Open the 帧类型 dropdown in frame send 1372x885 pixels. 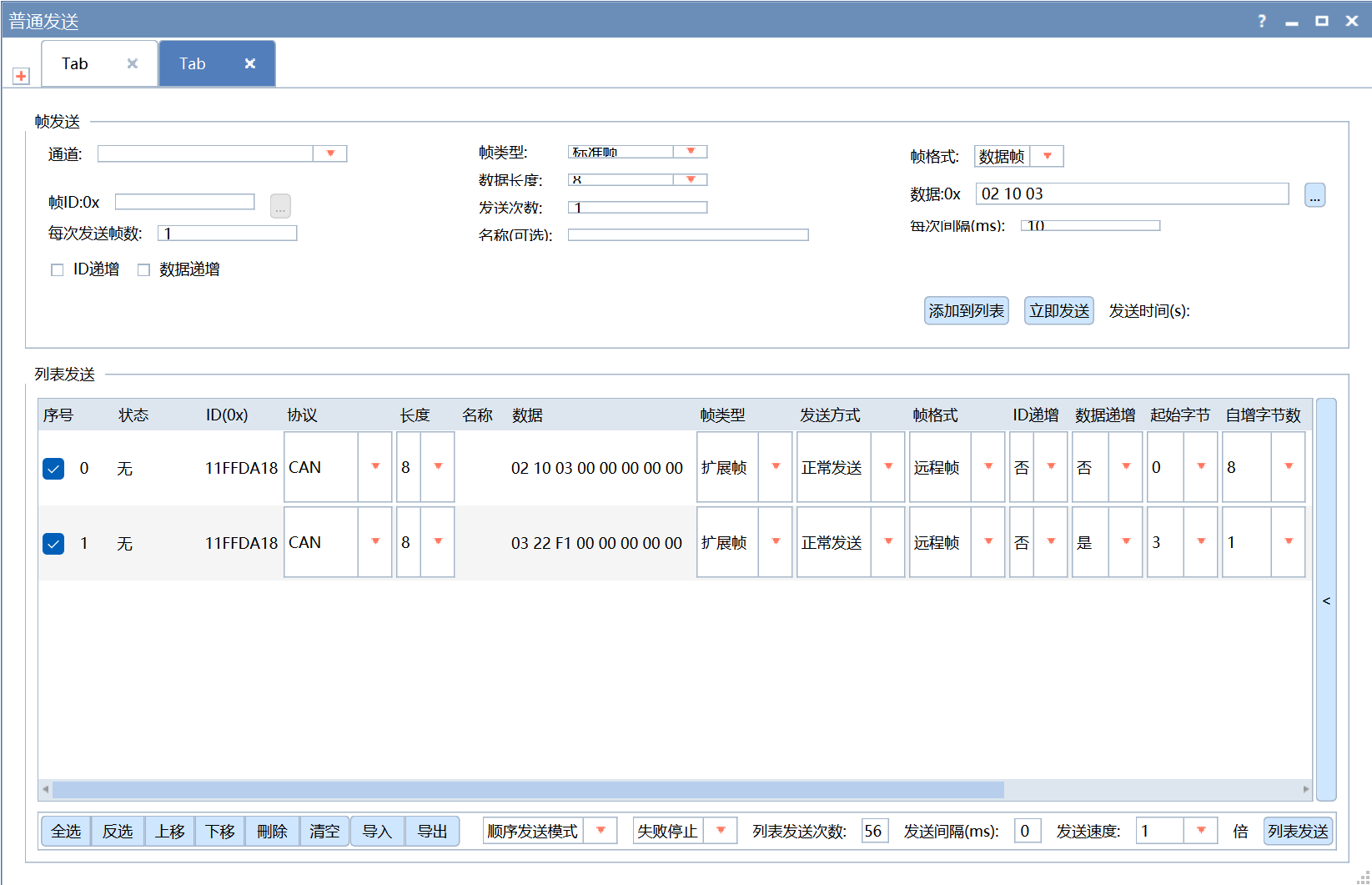click(x=691, y=152)
